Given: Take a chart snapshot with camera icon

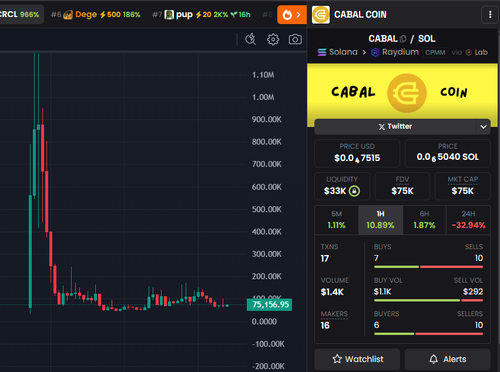Looking at the screenshot, I should click(x=295, y=39).
